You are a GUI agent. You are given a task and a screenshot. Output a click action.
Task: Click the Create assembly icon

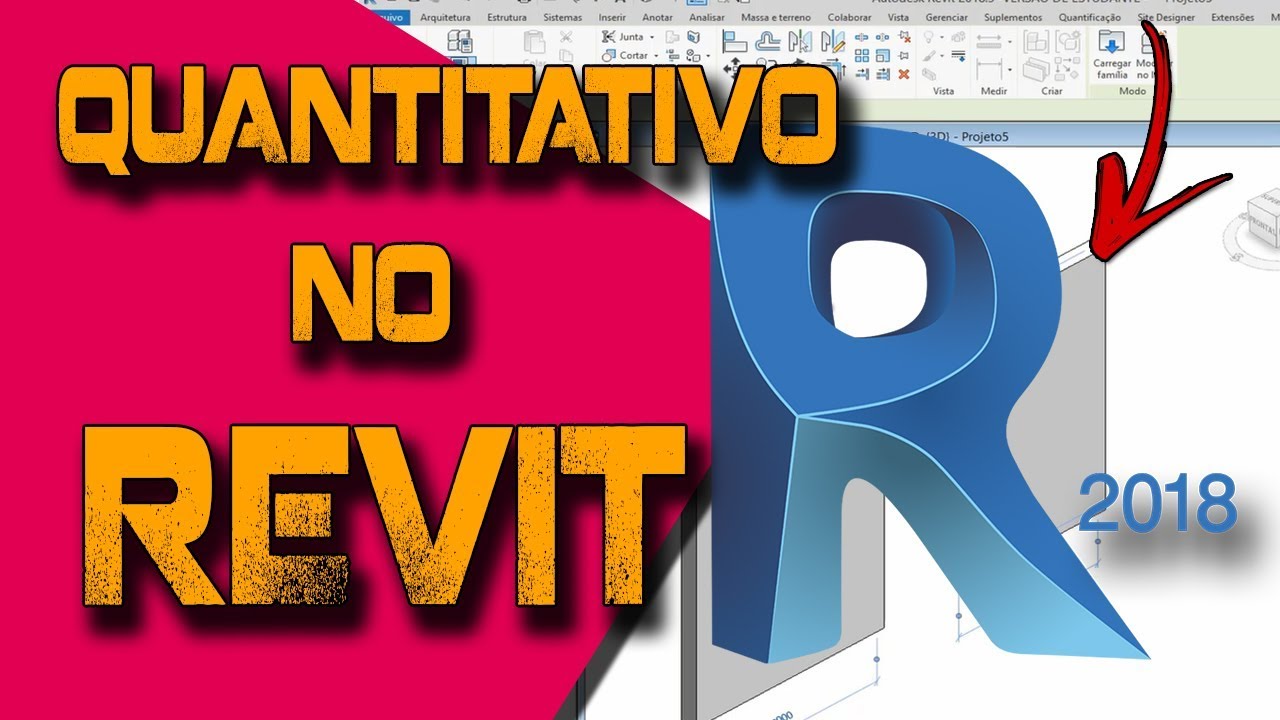coord(1035,42)
